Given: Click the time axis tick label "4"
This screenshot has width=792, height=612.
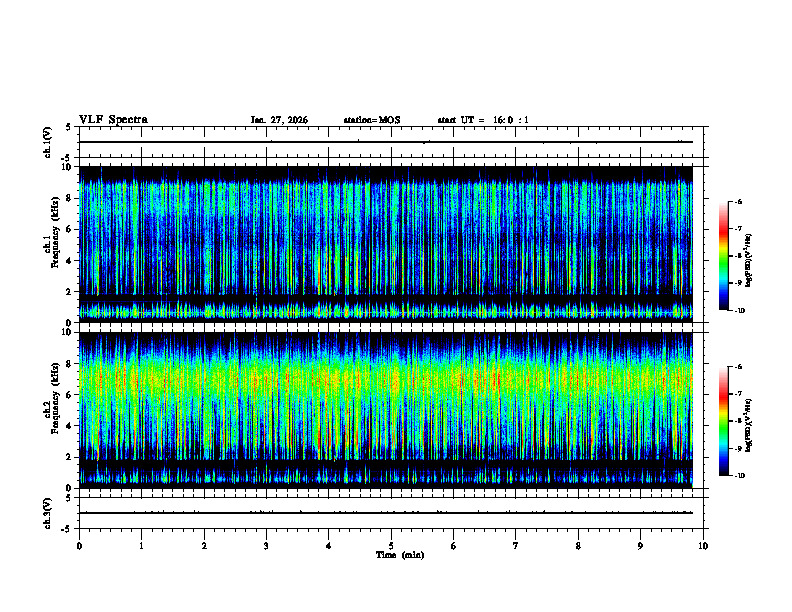Looking at the screenshot, I should [329, 546].
